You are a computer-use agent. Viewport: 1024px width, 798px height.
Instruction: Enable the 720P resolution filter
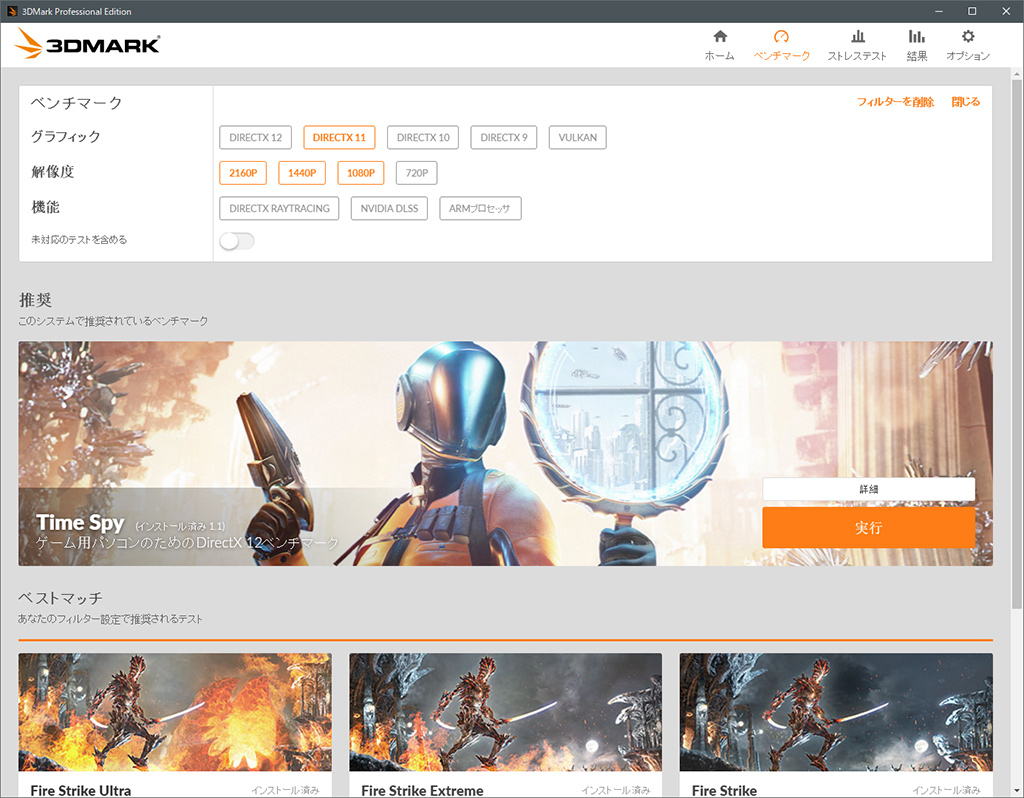click(x=417, y=173)
